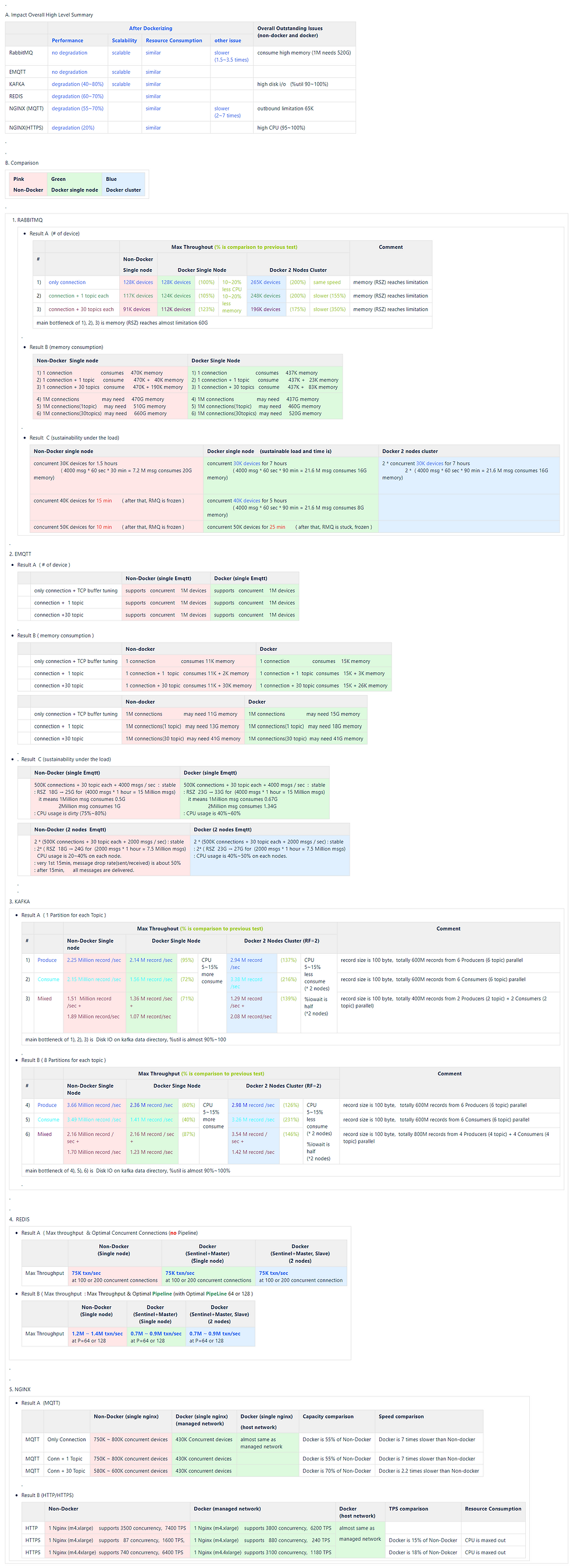Click the 'NGINX(HTTPS)' row label
The width and height of the screenshot is (570, 1568).
coord(26,128)
